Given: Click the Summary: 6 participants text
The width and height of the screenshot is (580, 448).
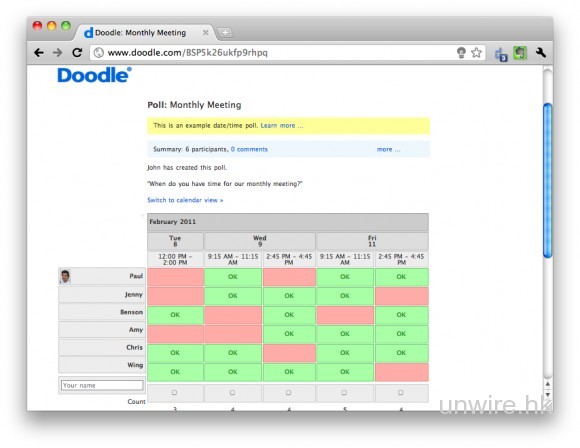Looking at the screenshot, I should coord(190,149).
